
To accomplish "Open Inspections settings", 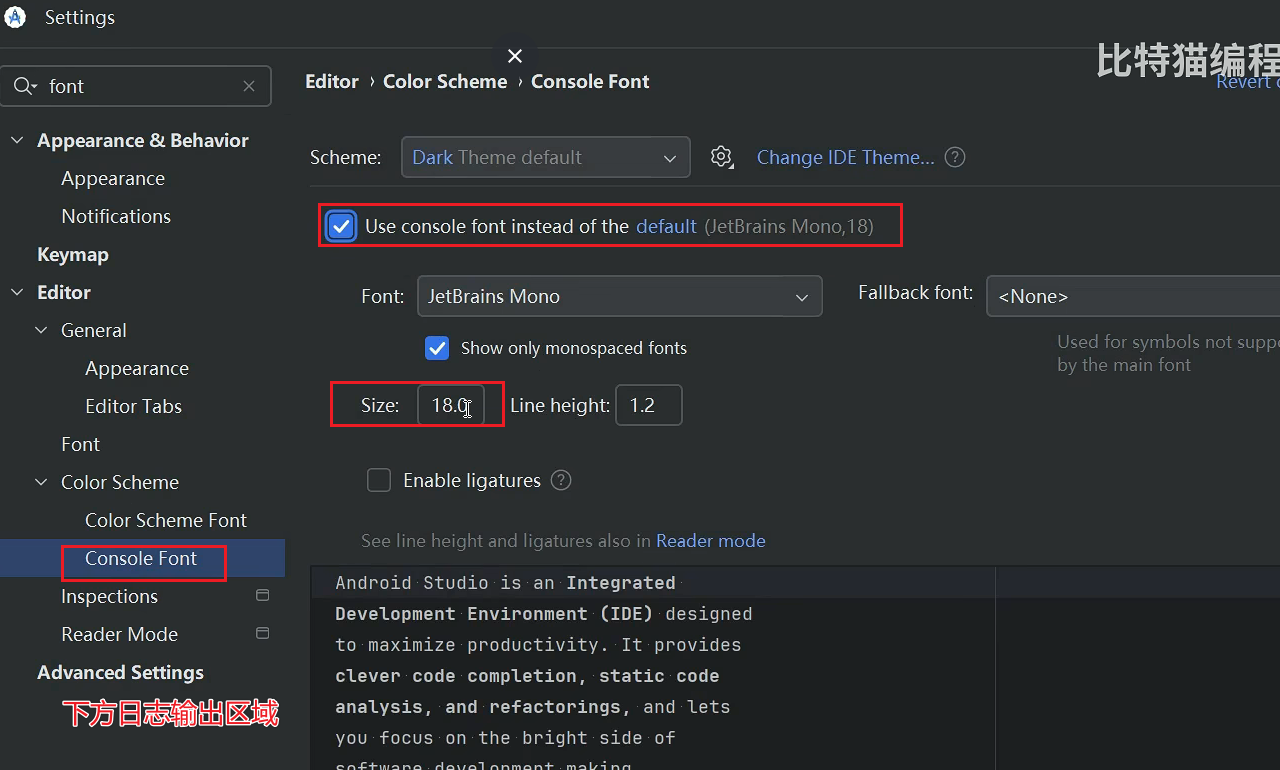I will [110, 596].
